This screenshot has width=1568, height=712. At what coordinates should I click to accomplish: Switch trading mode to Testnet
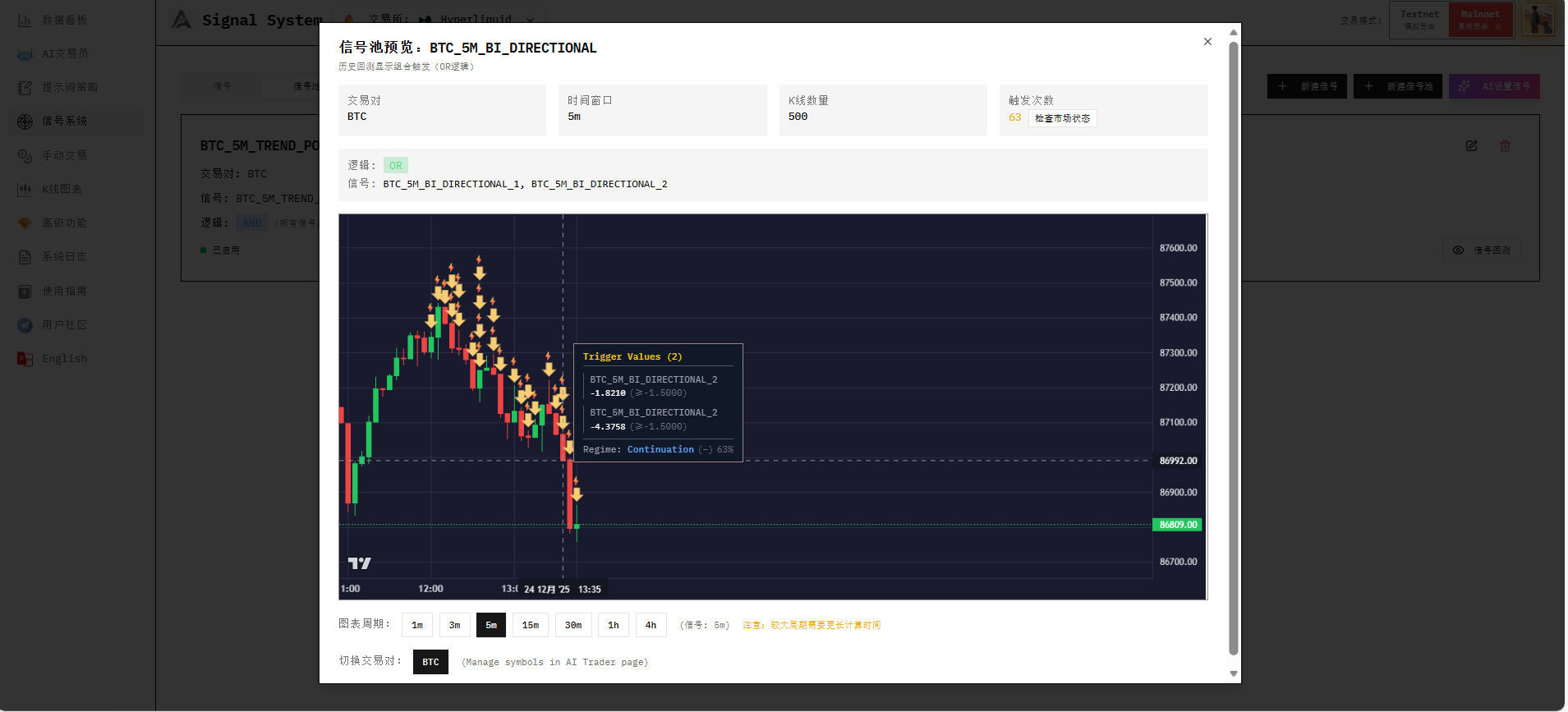pos(1419,19)
